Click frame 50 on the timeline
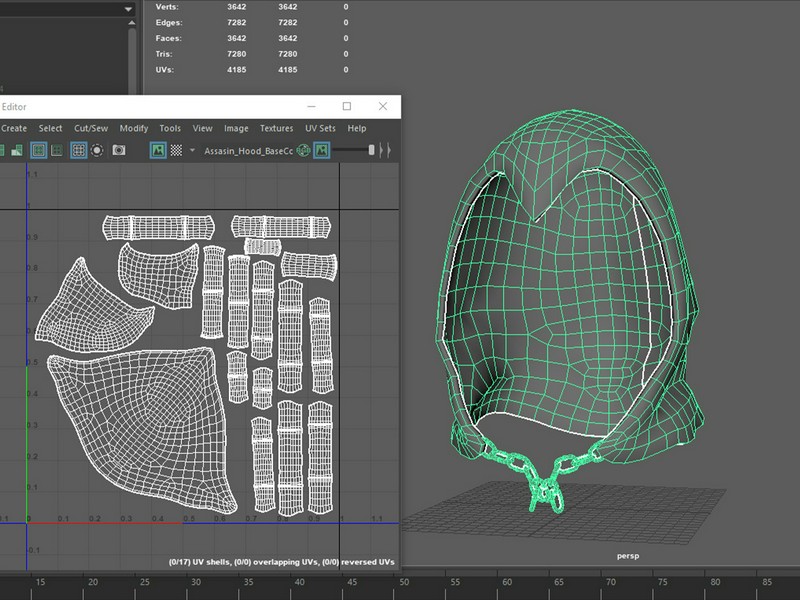Image resolution: width=800 pixels, height=600 pixels. click(x=404, y=582)
